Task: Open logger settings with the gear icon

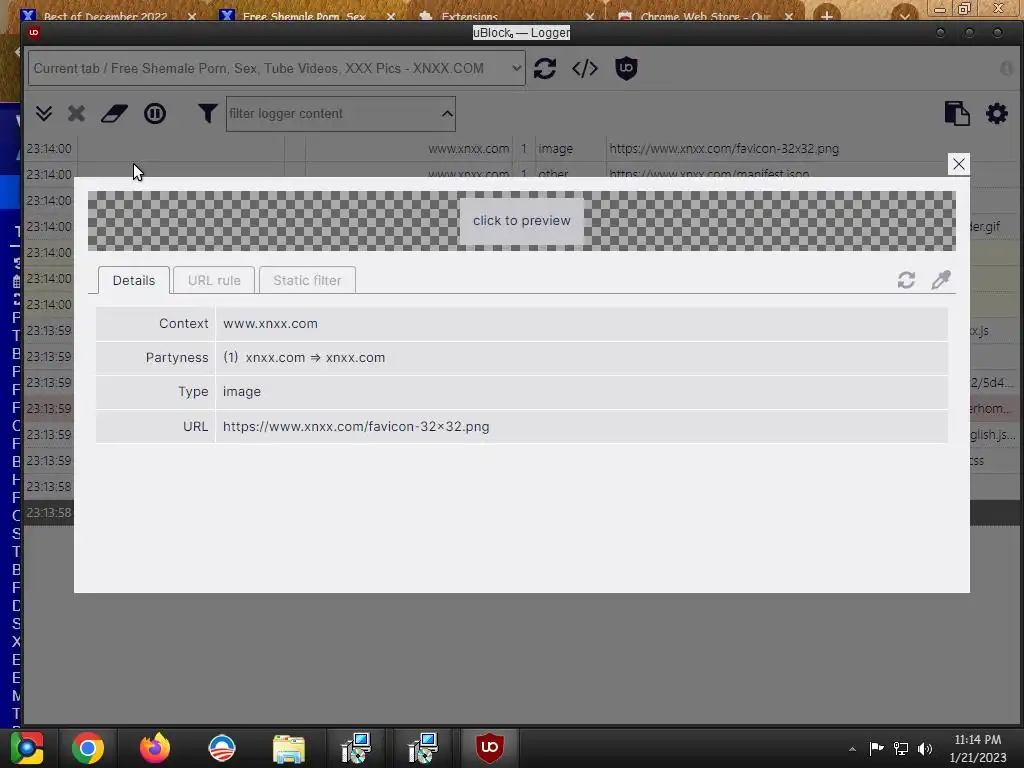Action: pyautogui.click(x=997, y=114)
